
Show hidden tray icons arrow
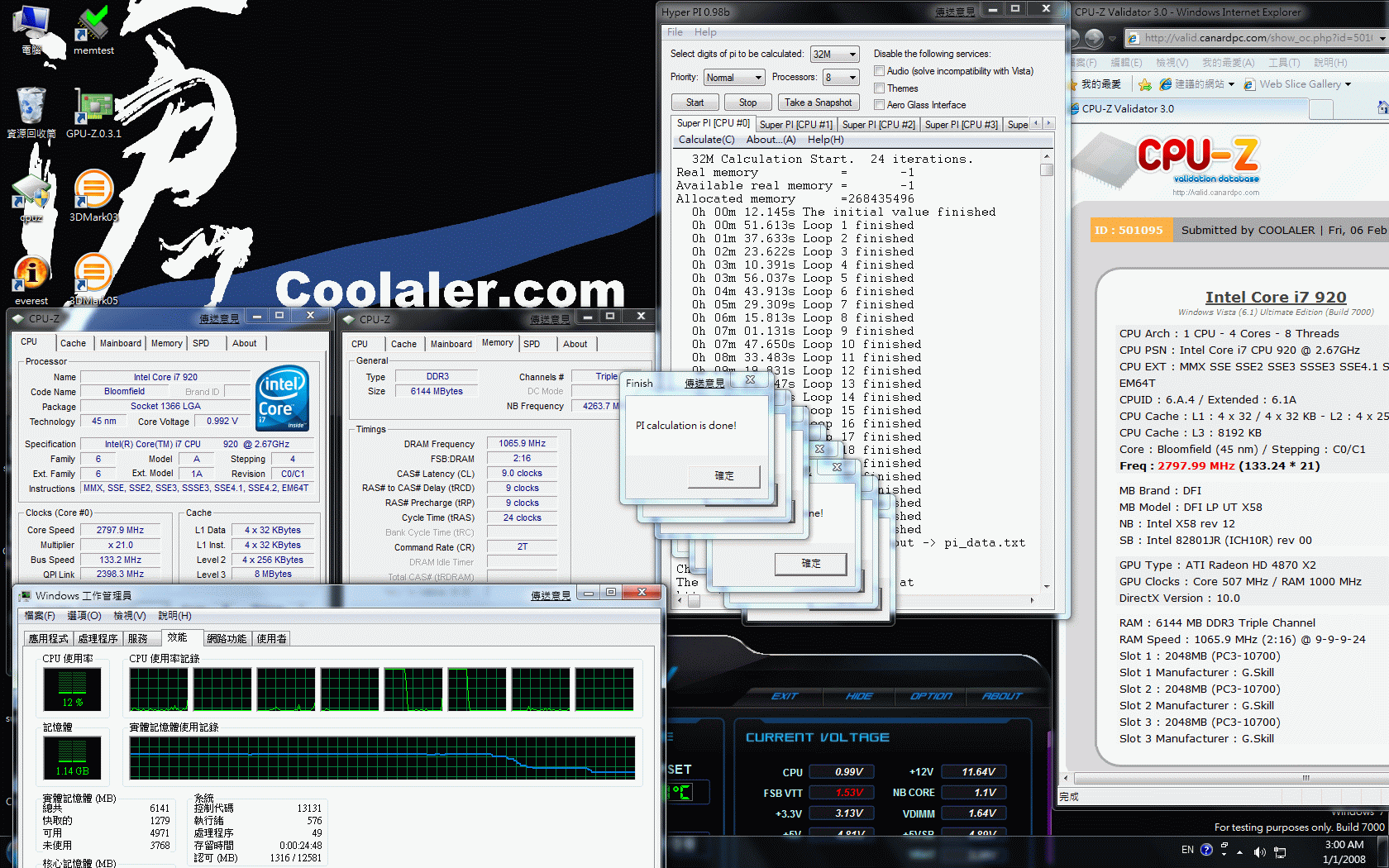point(1239,851)
